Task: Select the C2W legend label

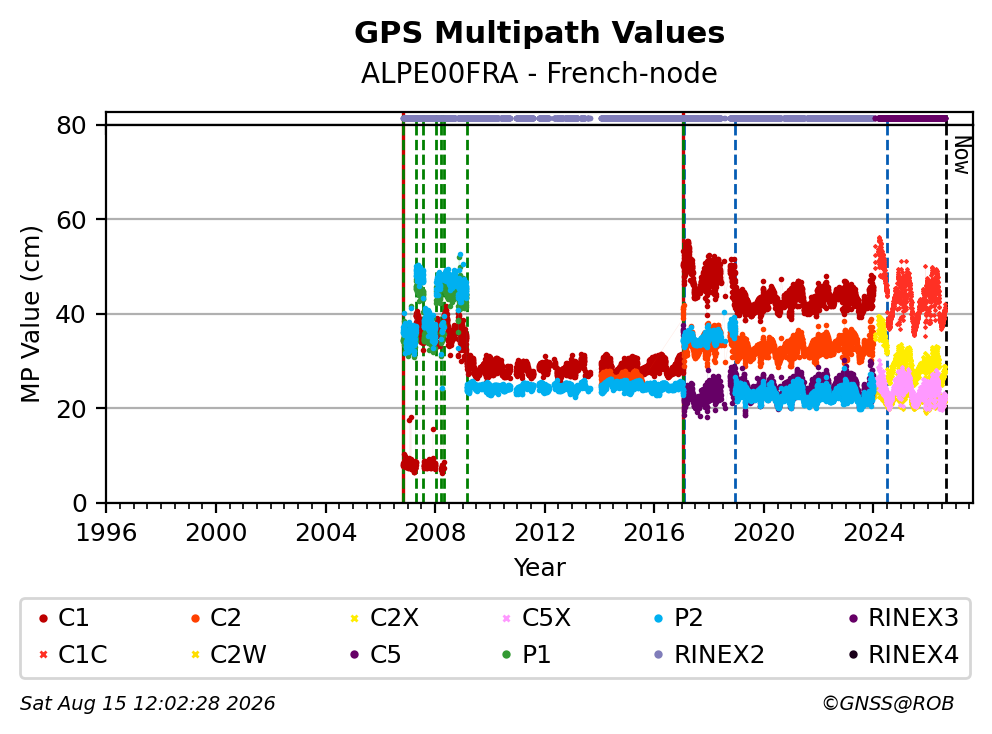Action: [x=238, y=654]
